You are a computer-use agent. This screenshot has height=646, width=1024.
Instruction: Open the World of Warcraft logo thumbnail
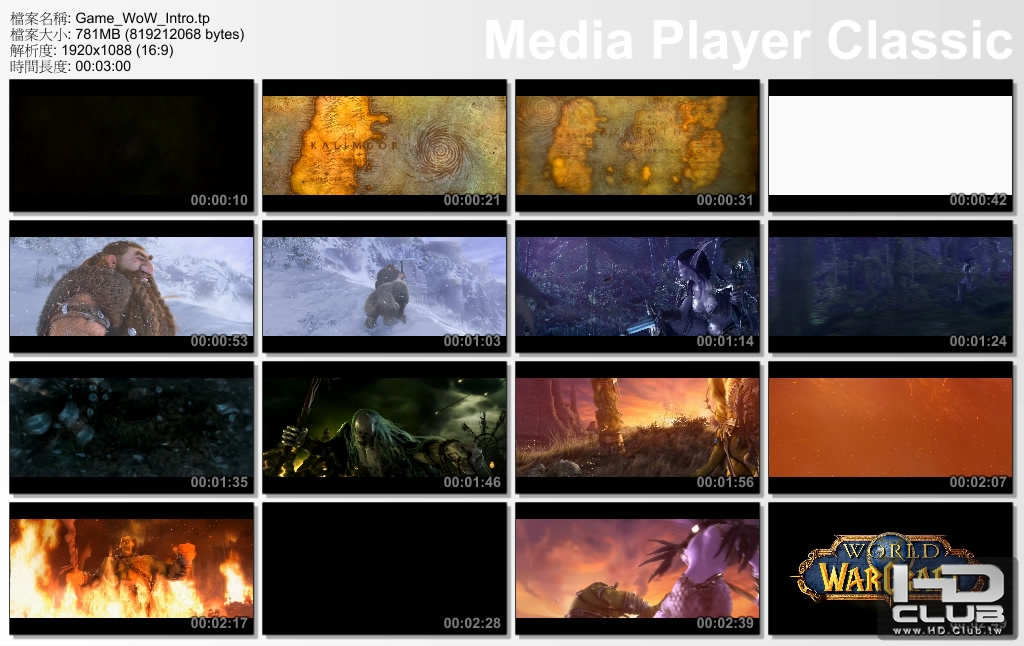[890, 568]
